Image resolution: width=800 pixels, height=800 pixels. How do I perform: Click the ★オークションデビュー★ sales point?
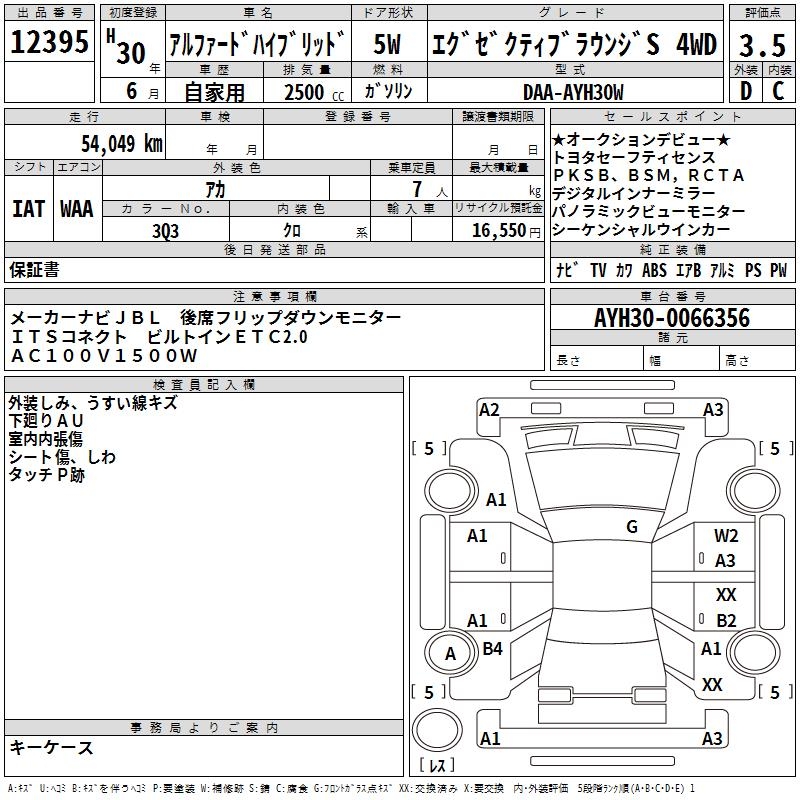point(642,139)
